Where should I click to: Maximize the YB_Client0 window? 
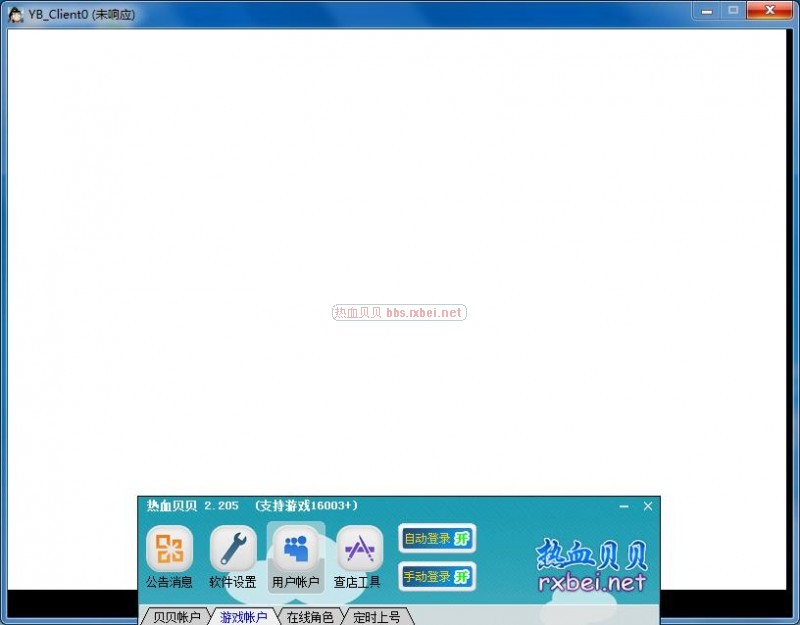point(733,10)
